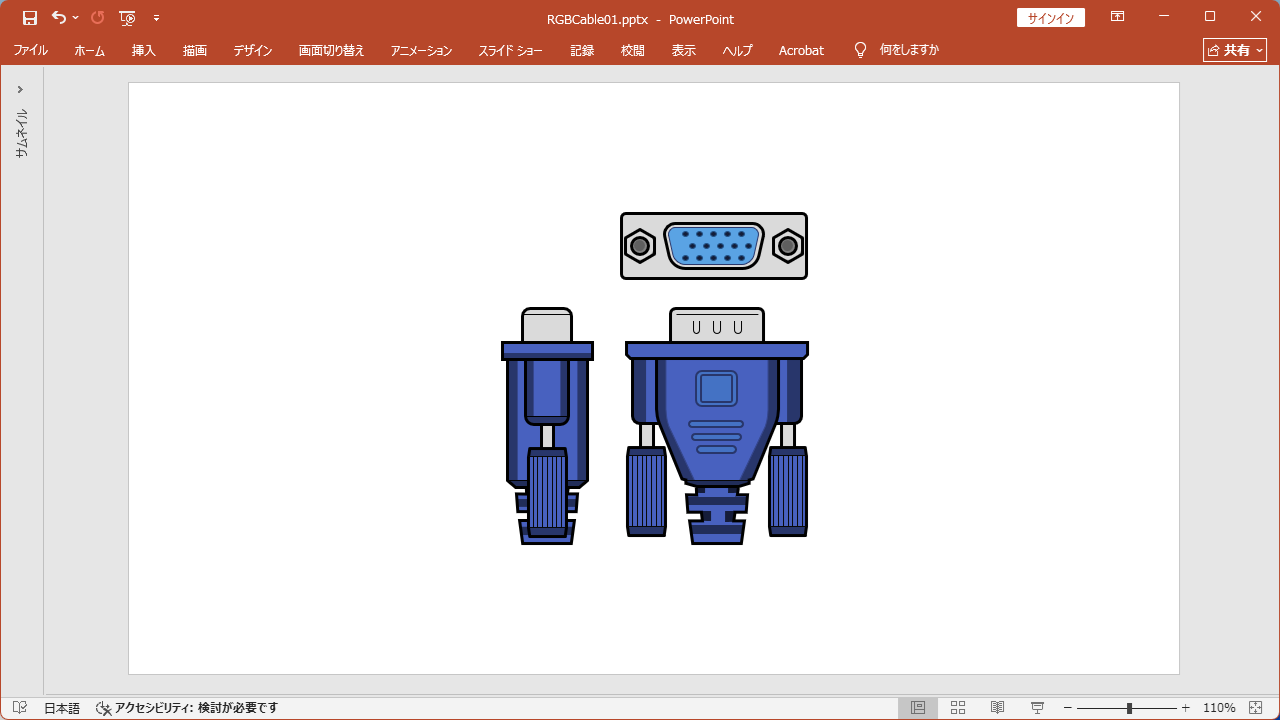Toggle Normal view button in status bar
Screen dimensions: 1280x720
point(917,708)
